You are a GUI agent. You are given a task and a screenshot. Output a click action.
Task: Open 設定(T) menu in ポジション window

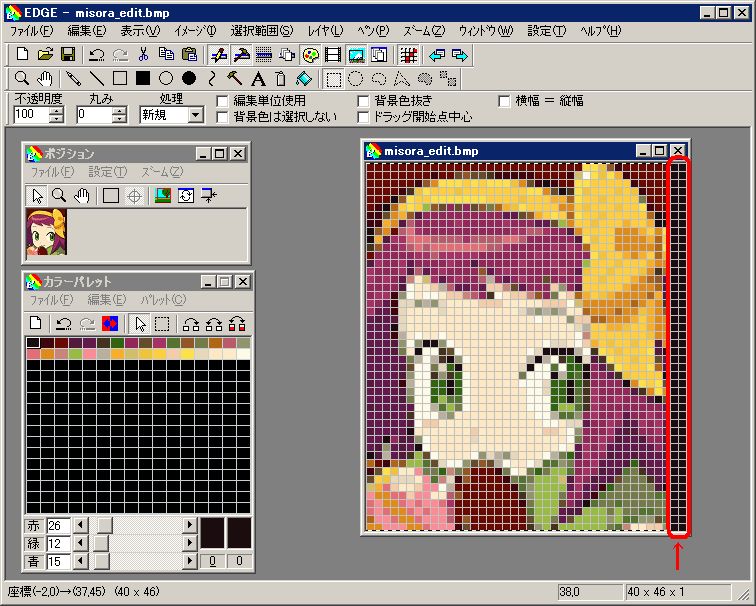click(108, 172)
